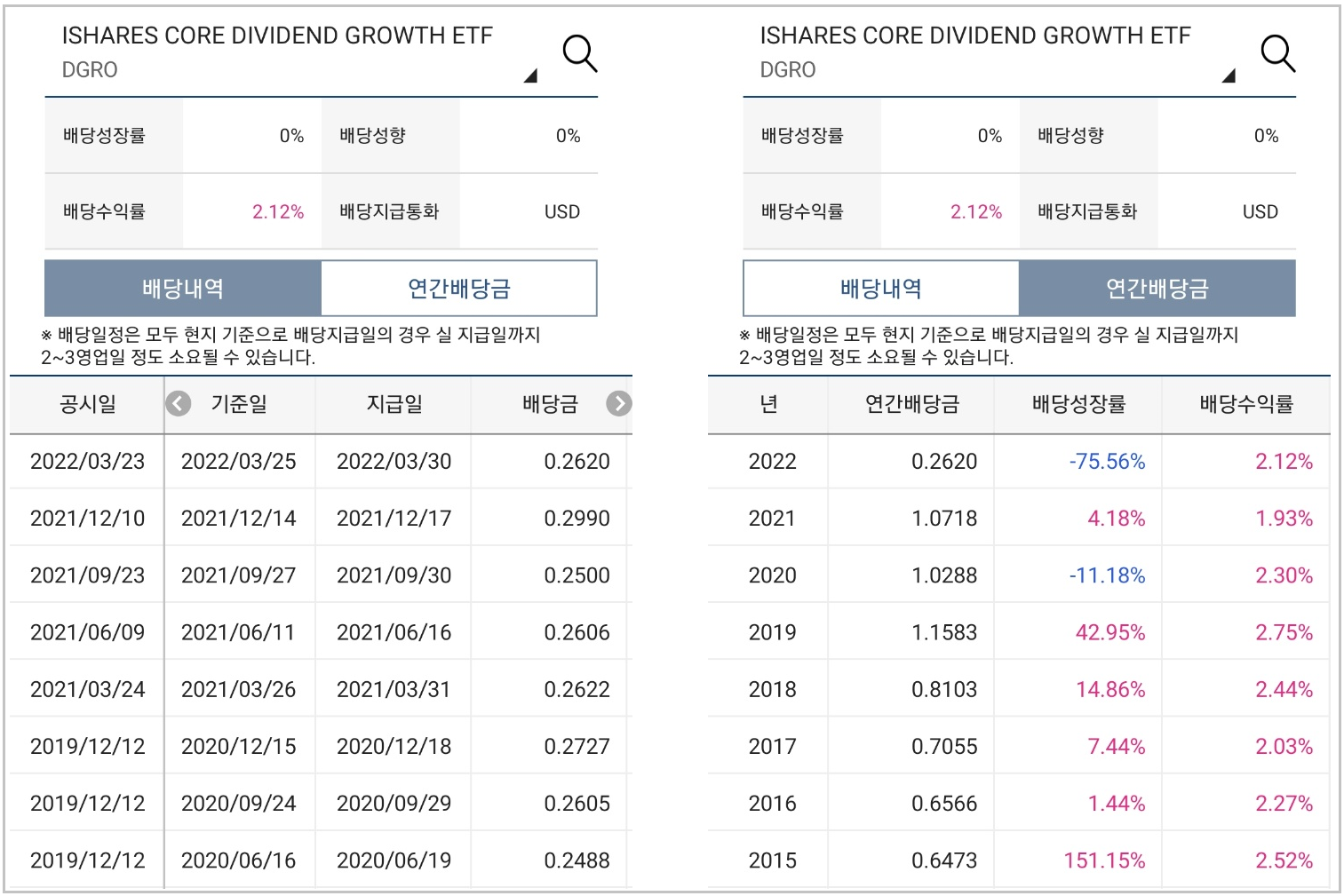This screenshot has width=1344, height=896.
Task: Click the 2021/03/24 announcement date cell
Action: click(x=87, y=689)
